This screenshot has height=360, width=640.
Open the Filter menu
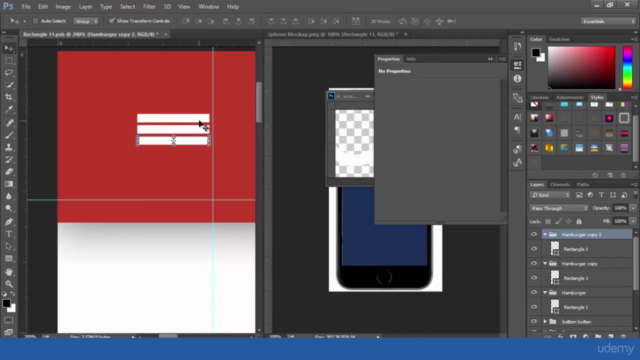149,7
